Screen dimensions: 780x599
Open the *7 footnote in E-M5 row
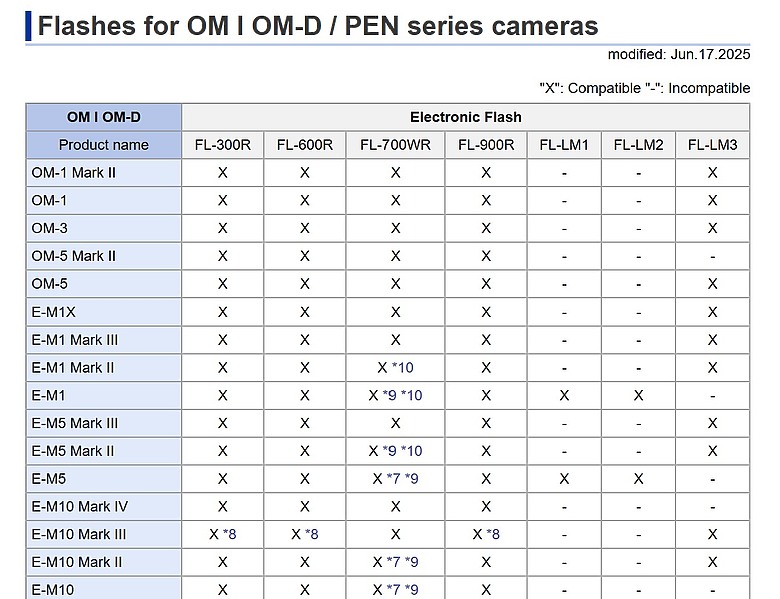click(x=393, y=479)
